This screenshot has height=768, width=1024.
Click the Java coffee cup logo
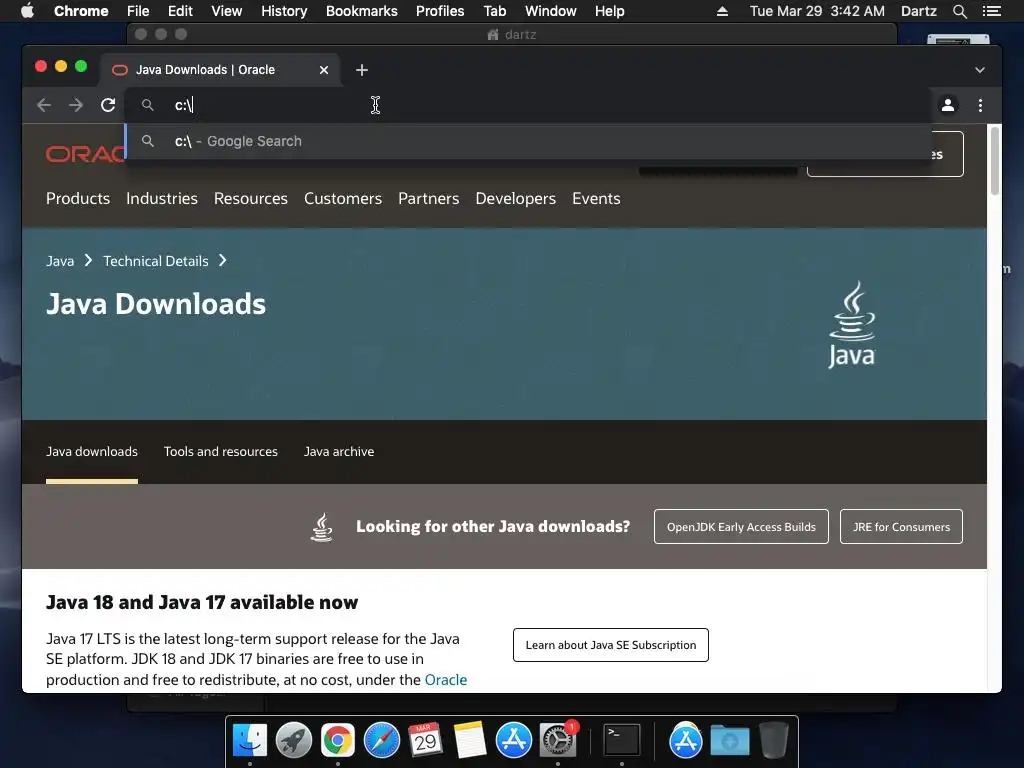coord(852,325)
